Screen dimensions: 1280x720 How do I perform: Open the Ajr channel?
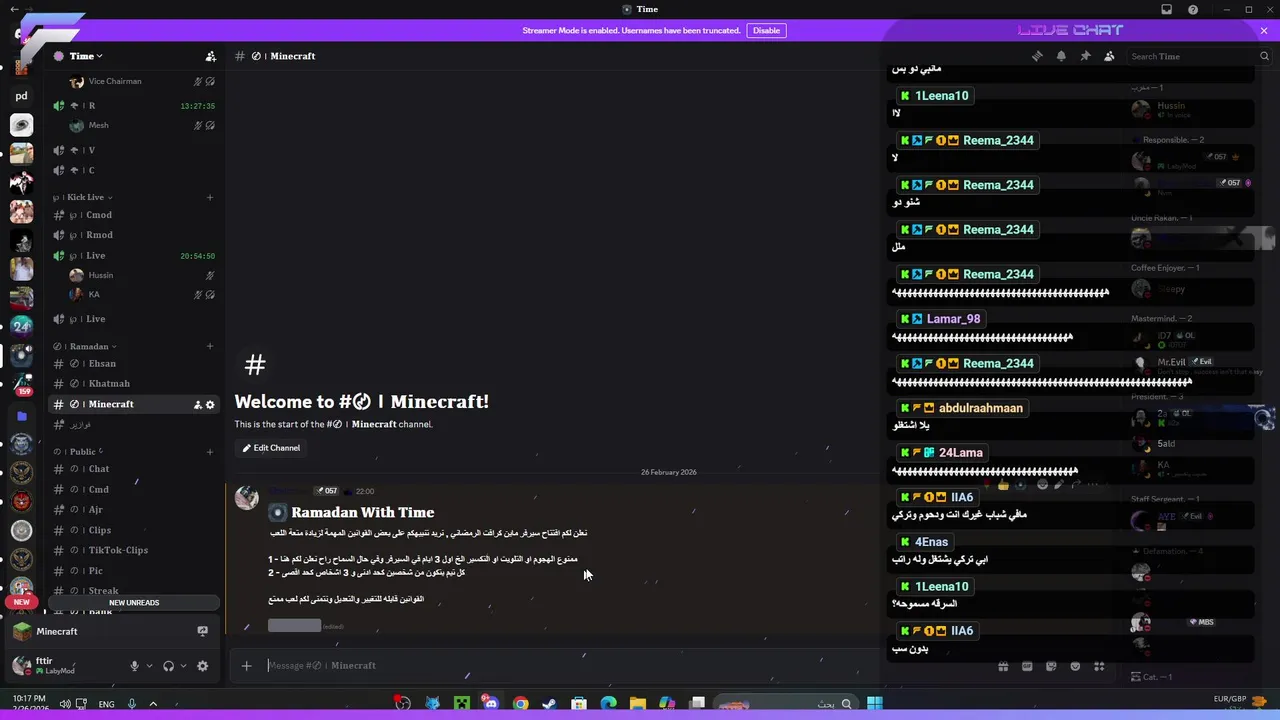(x=135, y=510)
